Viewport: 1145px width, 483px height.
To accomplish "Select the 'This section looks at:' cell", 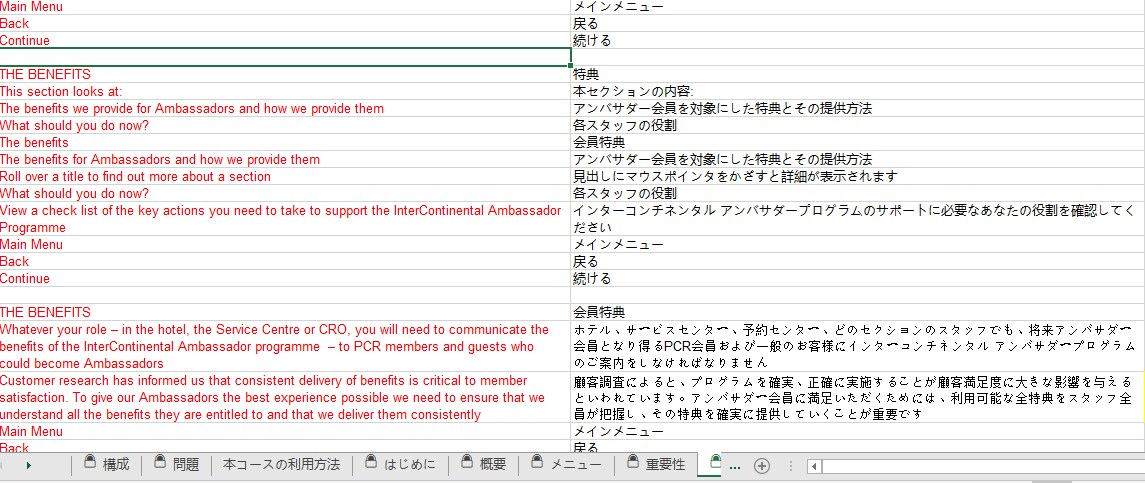I will tap(285, 91).
